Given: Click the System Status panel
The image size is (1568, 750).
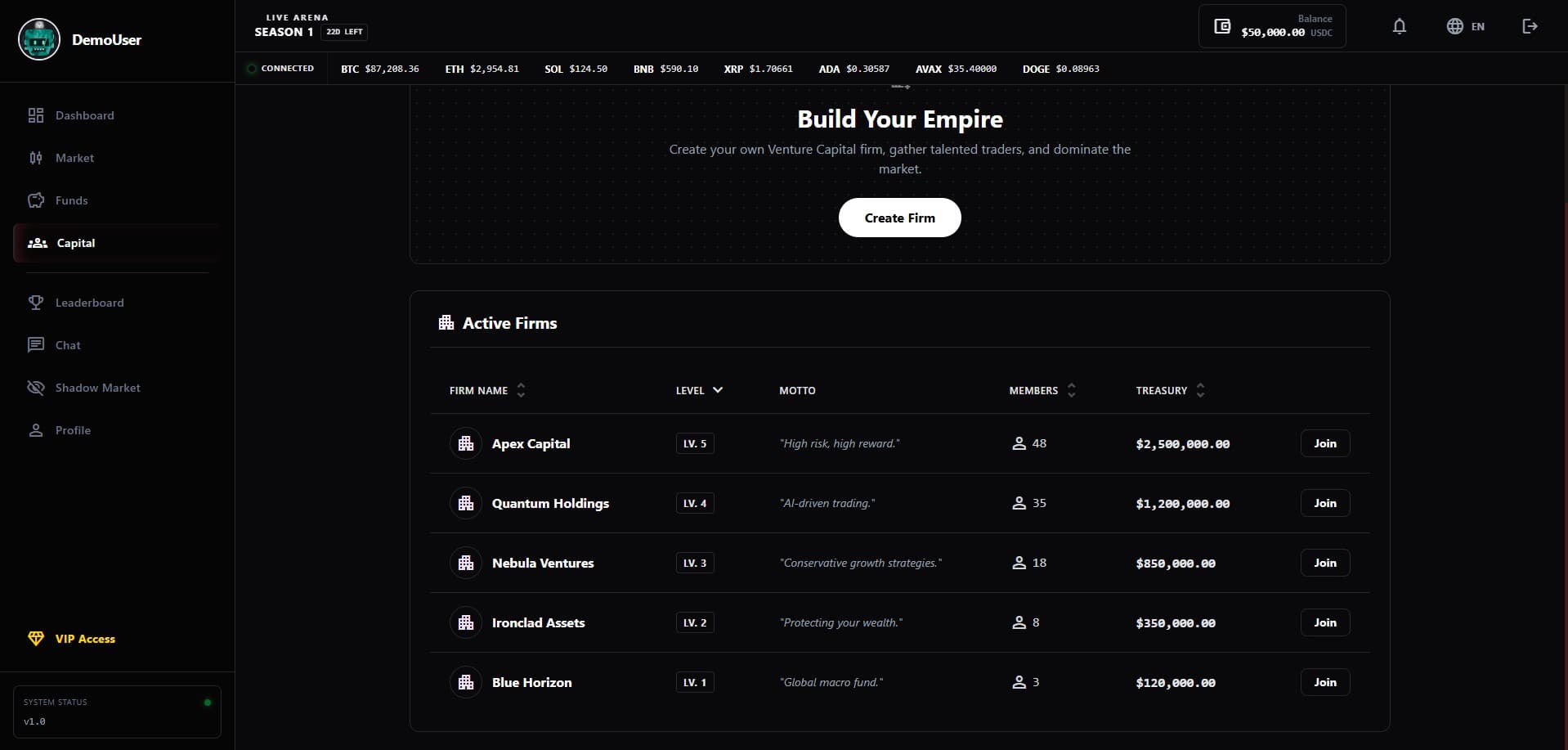Looking at the screenshot, I should click(117, 712).
